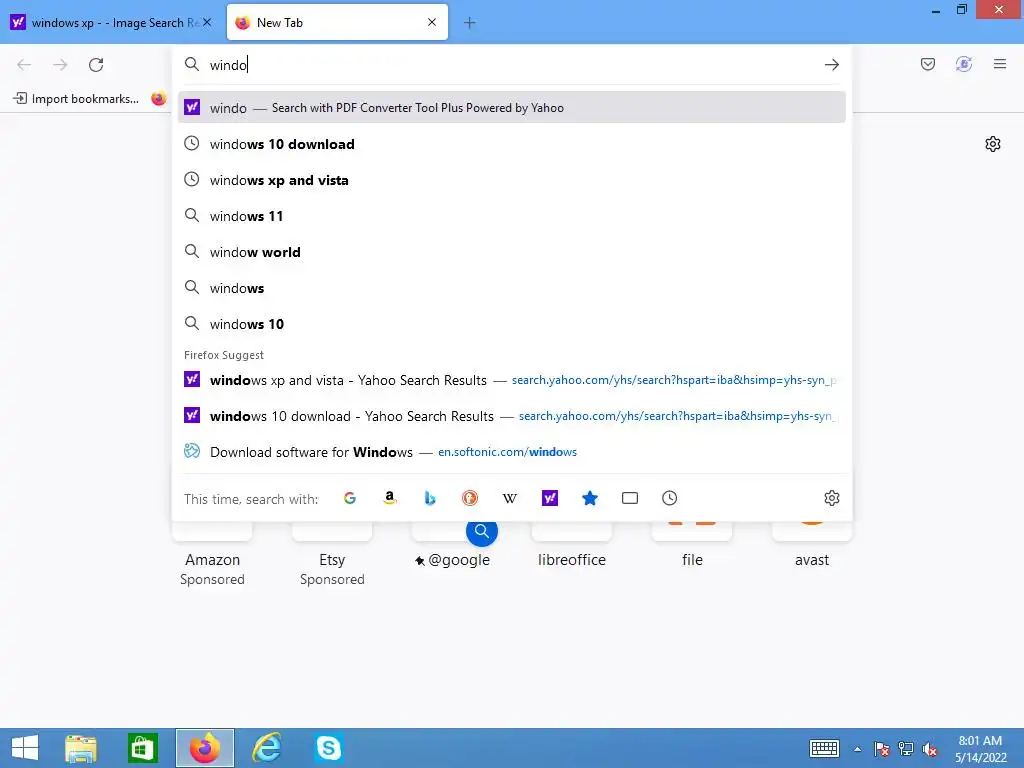The height and width of the screenshot is (768, 1024).
Task: Open @google pinned shortcut
Action: (452, 545)
